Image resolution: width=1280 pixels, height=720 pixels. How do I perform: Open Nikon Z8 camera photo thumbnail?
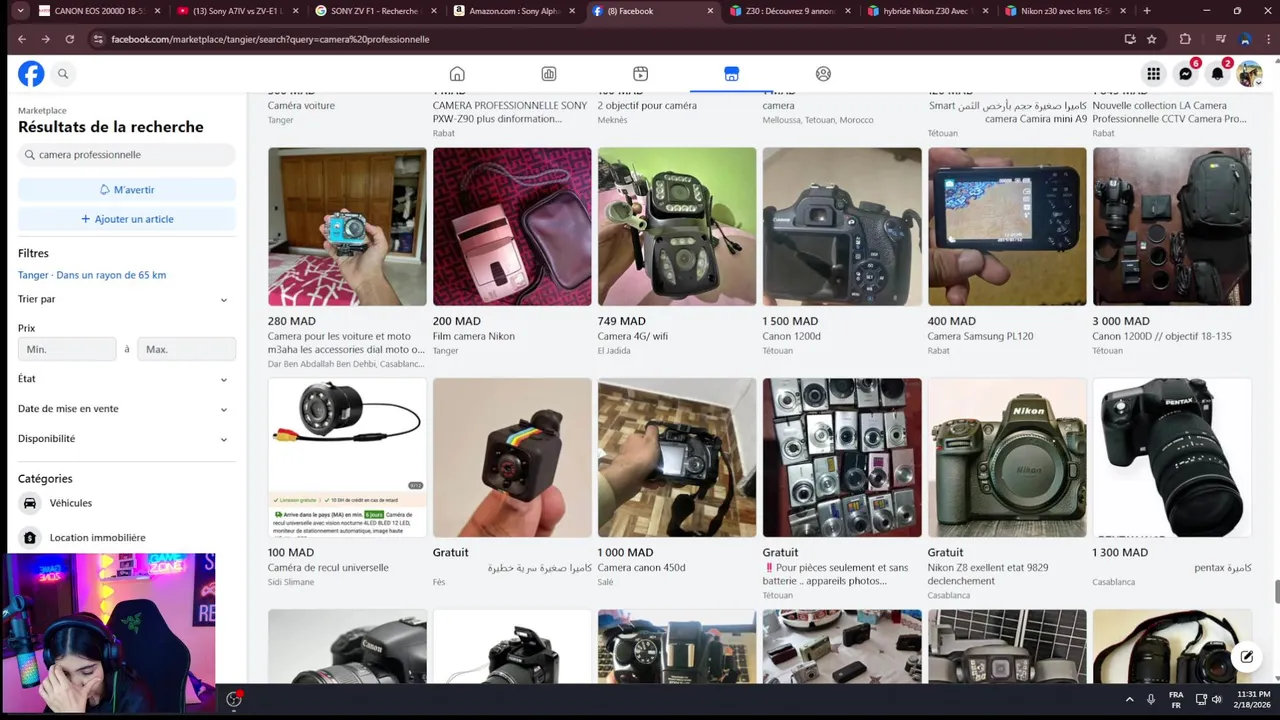pos(1007,458)
